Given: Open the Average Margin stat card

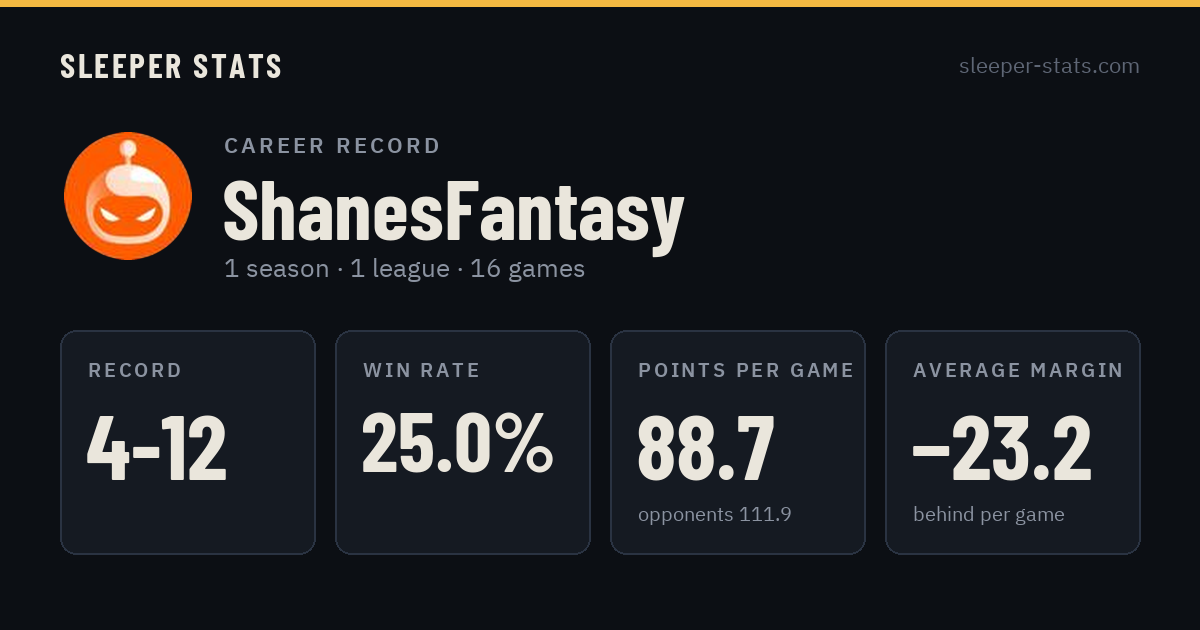Looking at the screenshot, I should (1013, 442).
